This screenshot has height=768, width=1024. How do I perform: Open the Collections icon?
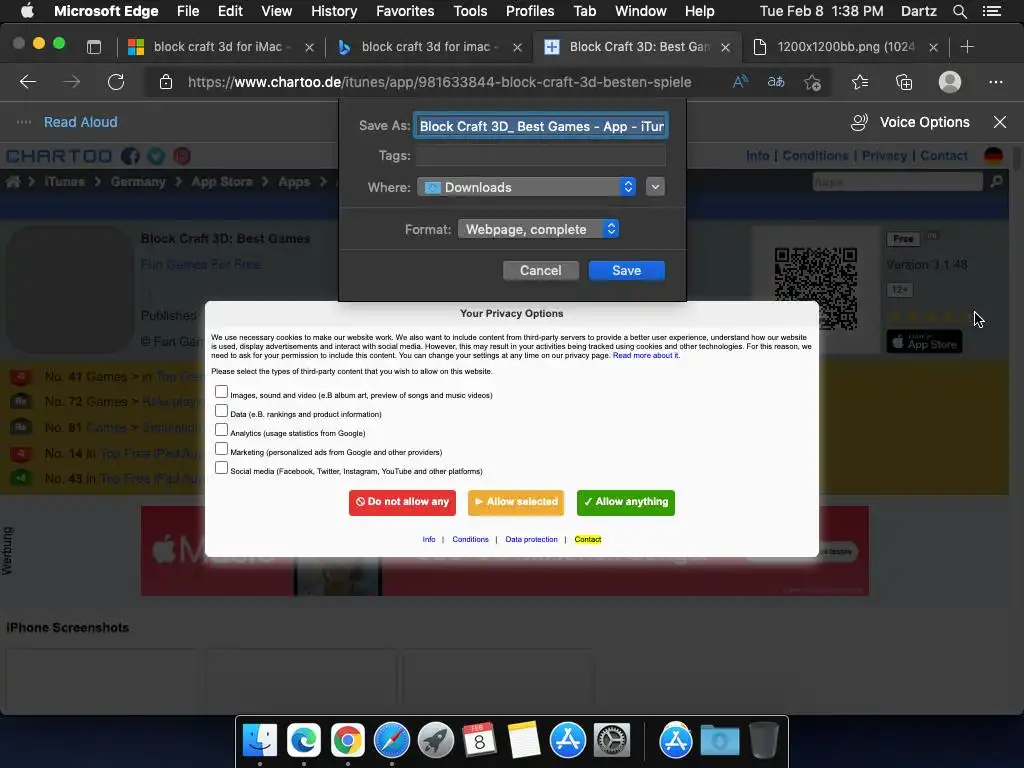click(904, 82)
